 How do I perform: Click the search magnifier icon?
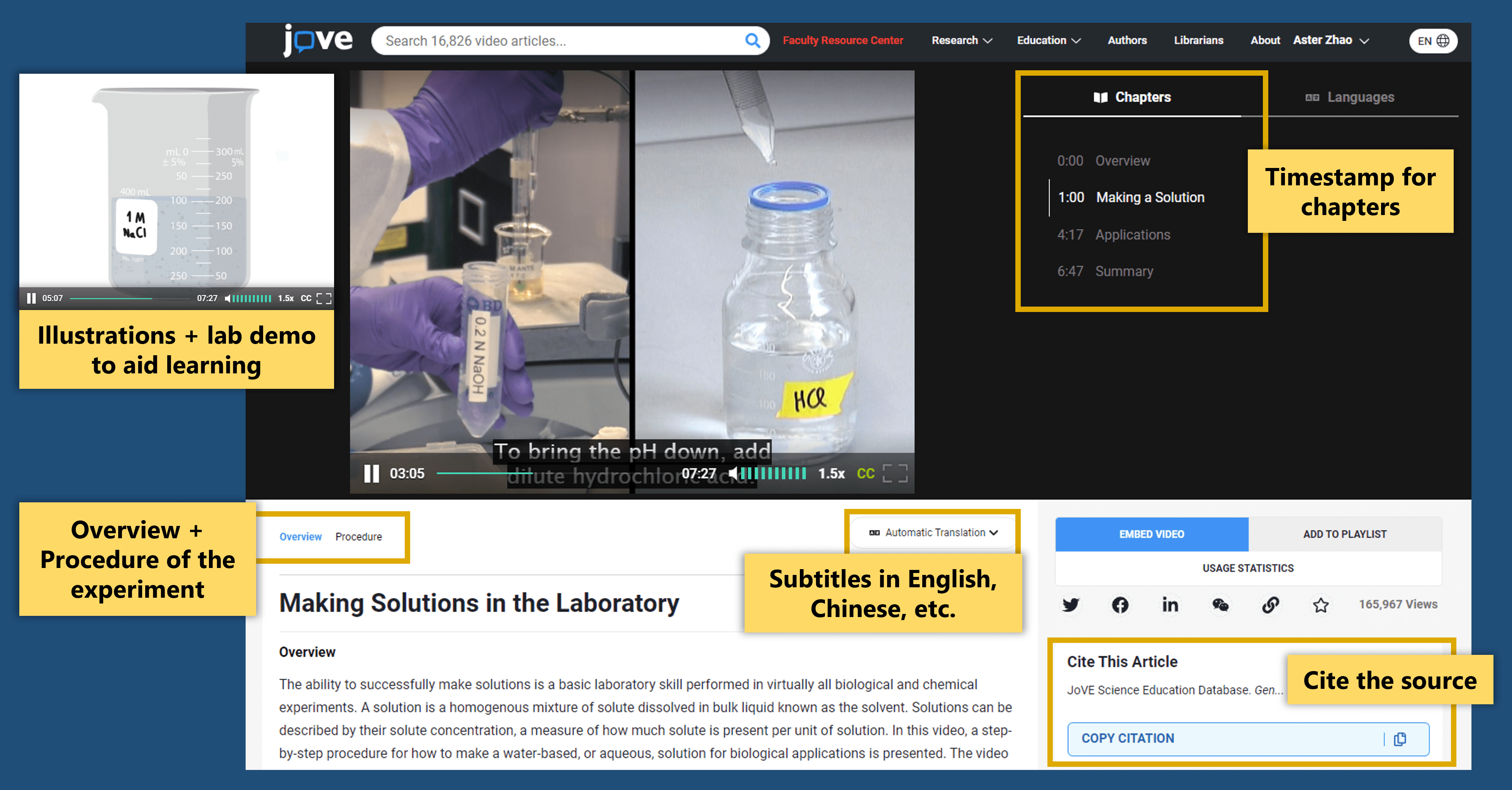click(x=752, y=41)
